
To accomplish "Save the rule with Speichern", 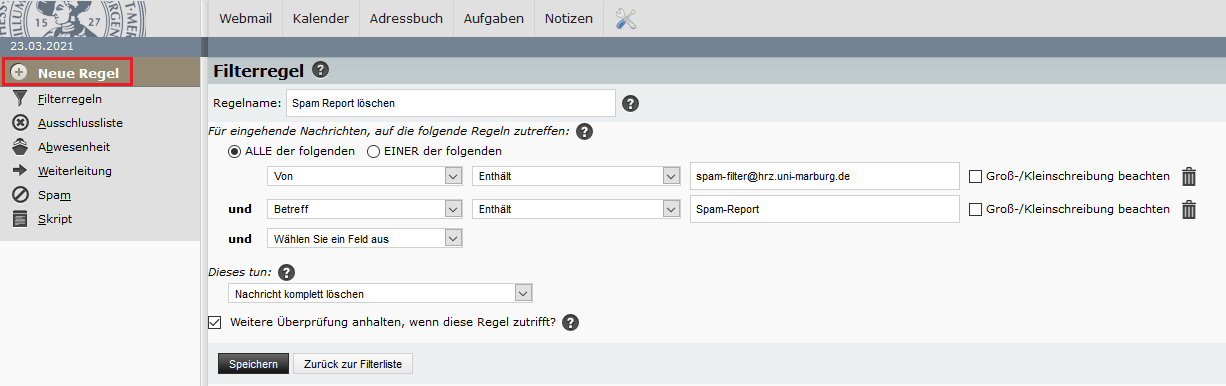I will coord(253,364).
